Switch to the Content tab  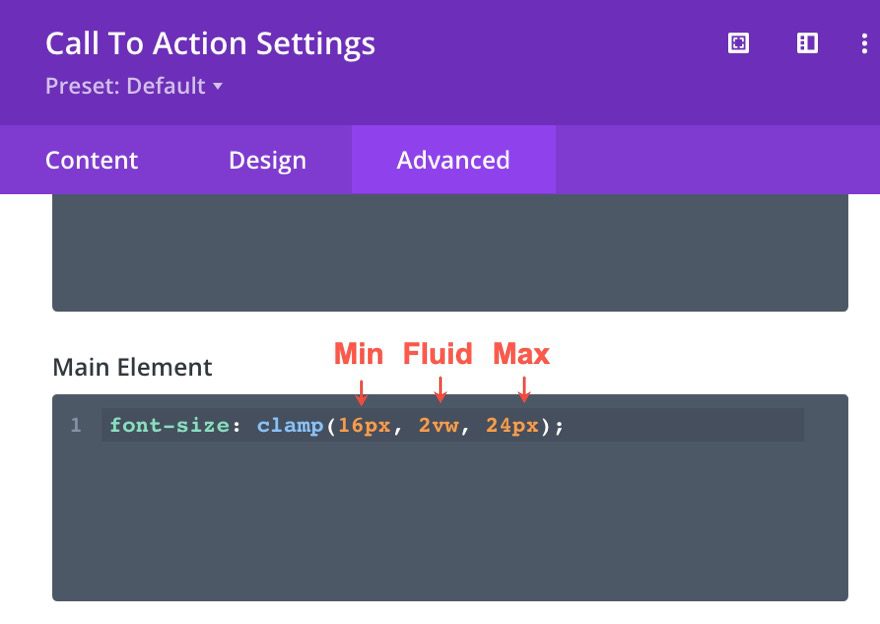click(x=91, y=160)
